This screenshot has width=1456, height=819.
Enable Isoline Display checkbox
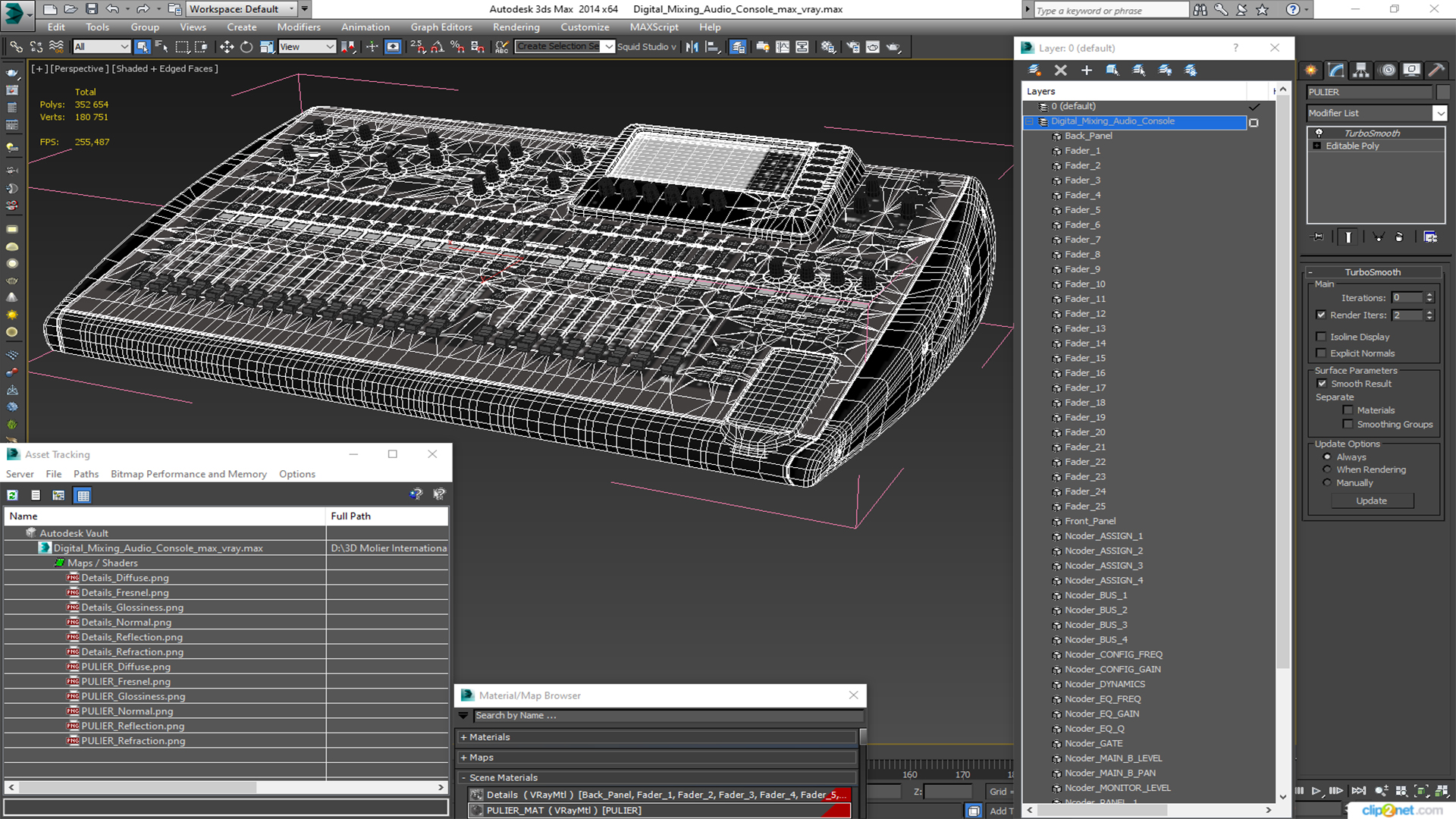(1321, 337)
